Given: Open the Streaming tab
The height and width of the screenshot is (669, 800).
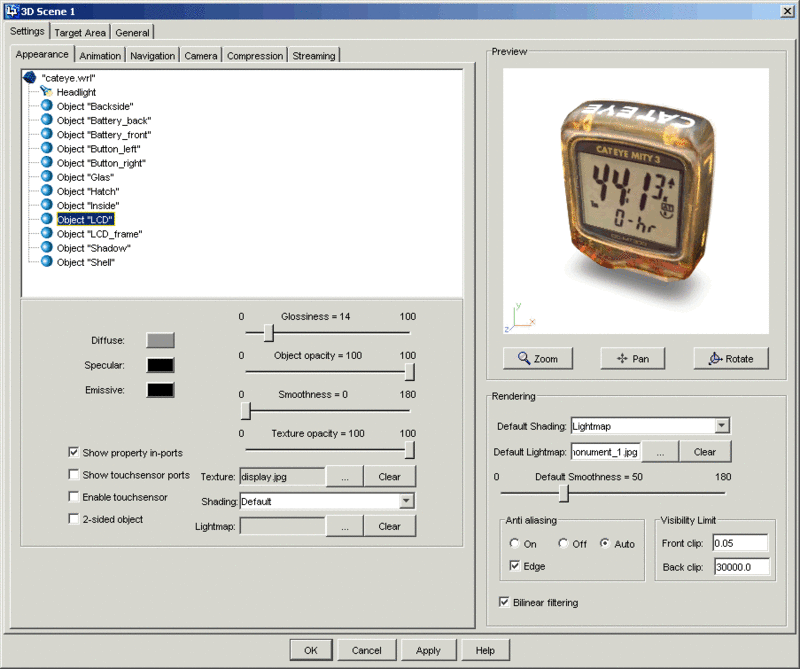Looking at the screenshot, I should (314, 56).
